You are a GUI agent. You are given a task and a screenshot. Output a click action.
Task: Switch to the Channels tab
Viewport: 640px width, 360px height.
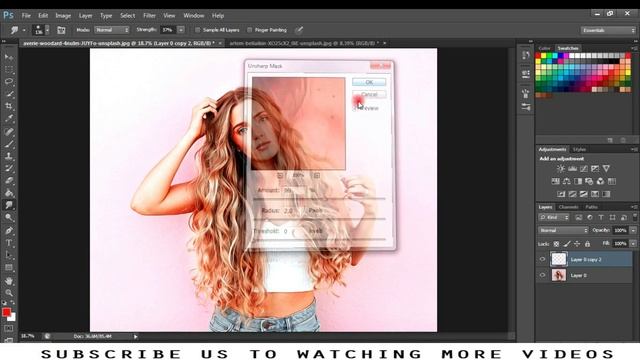(568, 207)
